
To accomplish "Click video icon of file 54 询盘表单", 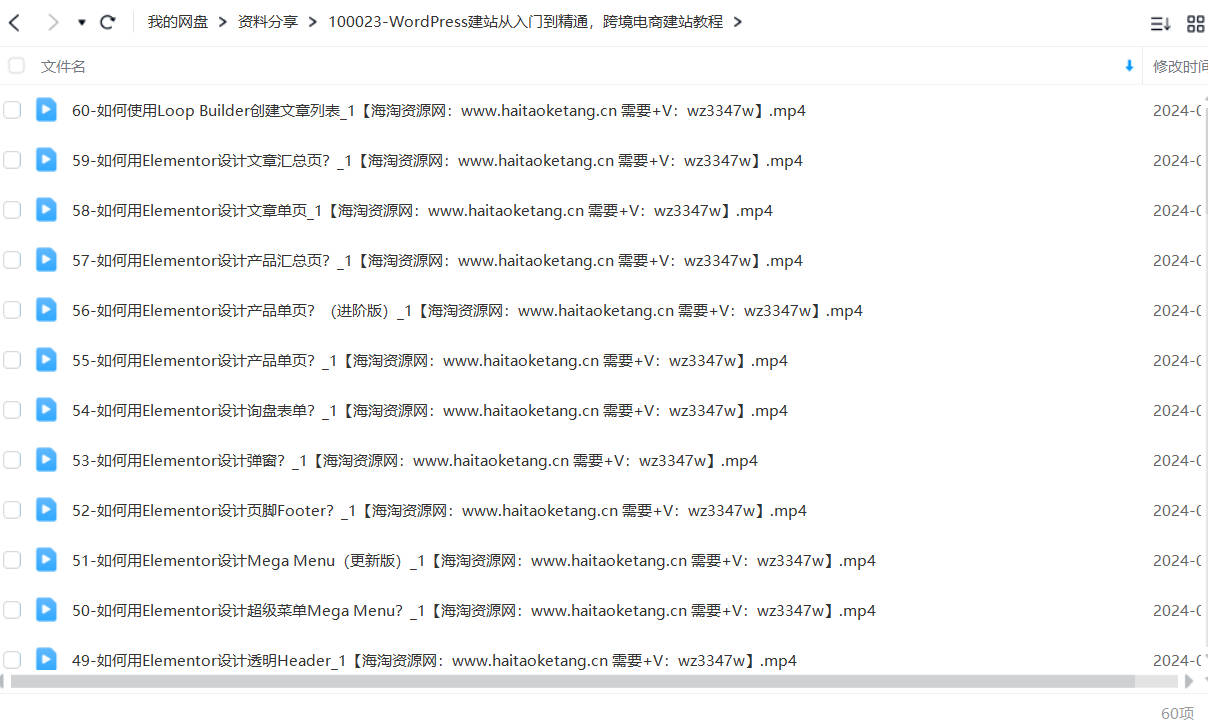I will pos(46,409).
